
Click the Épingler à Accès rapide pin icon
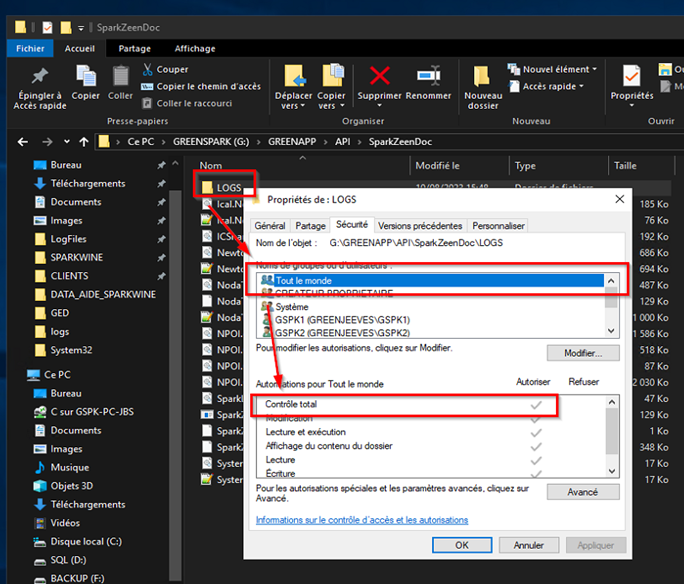(39, 76)
